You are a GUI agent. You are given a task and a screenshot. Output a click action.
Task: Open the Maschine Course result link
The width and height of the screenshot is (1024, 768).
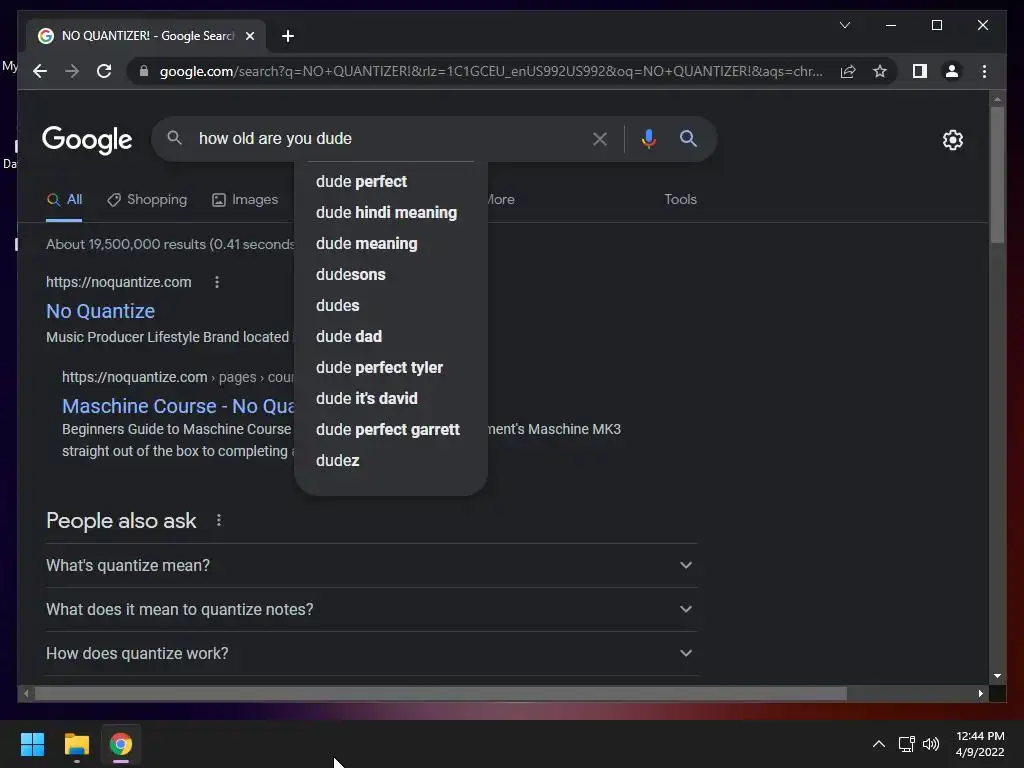coord(178,406)
